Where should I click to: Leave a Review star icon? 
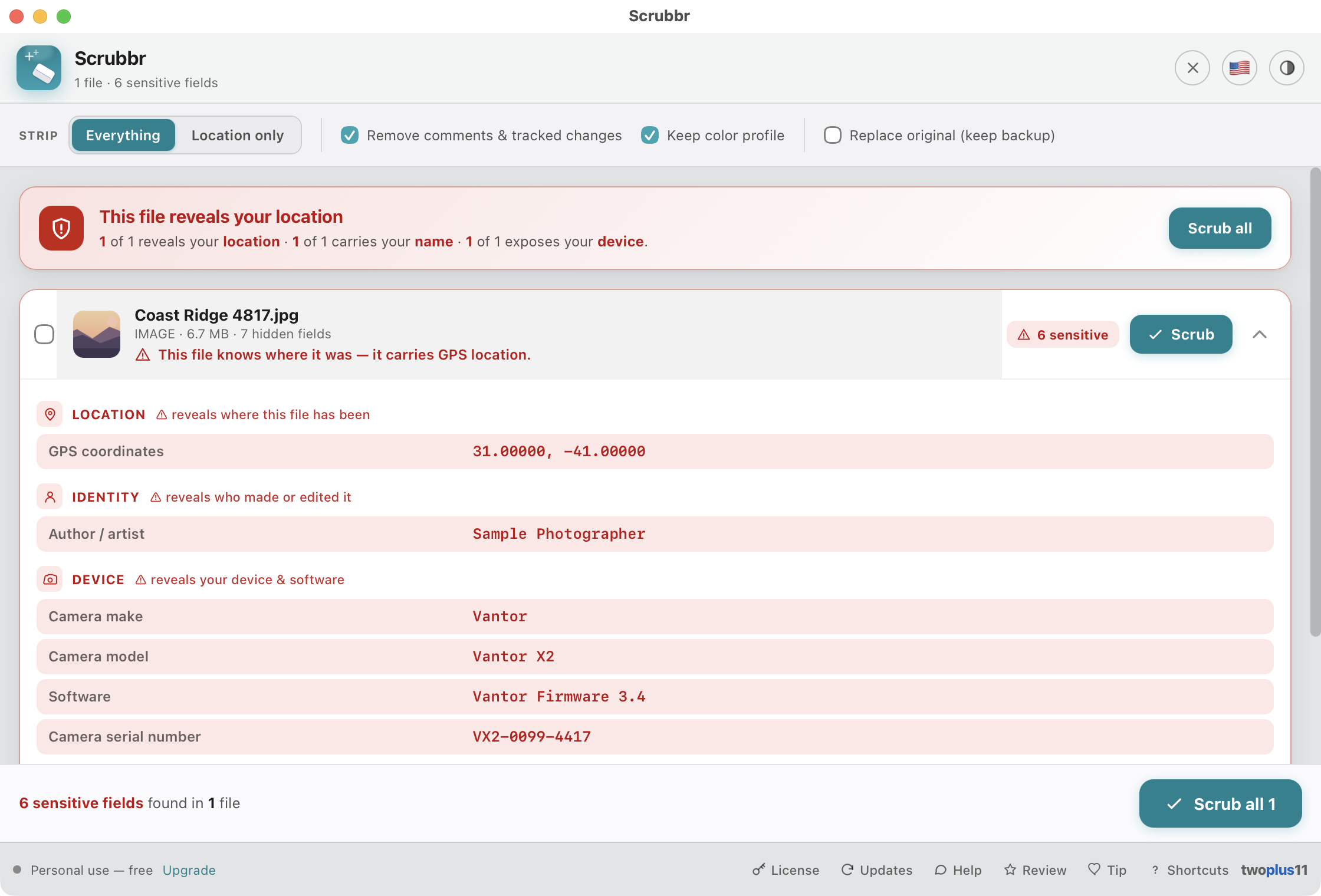1010,869
